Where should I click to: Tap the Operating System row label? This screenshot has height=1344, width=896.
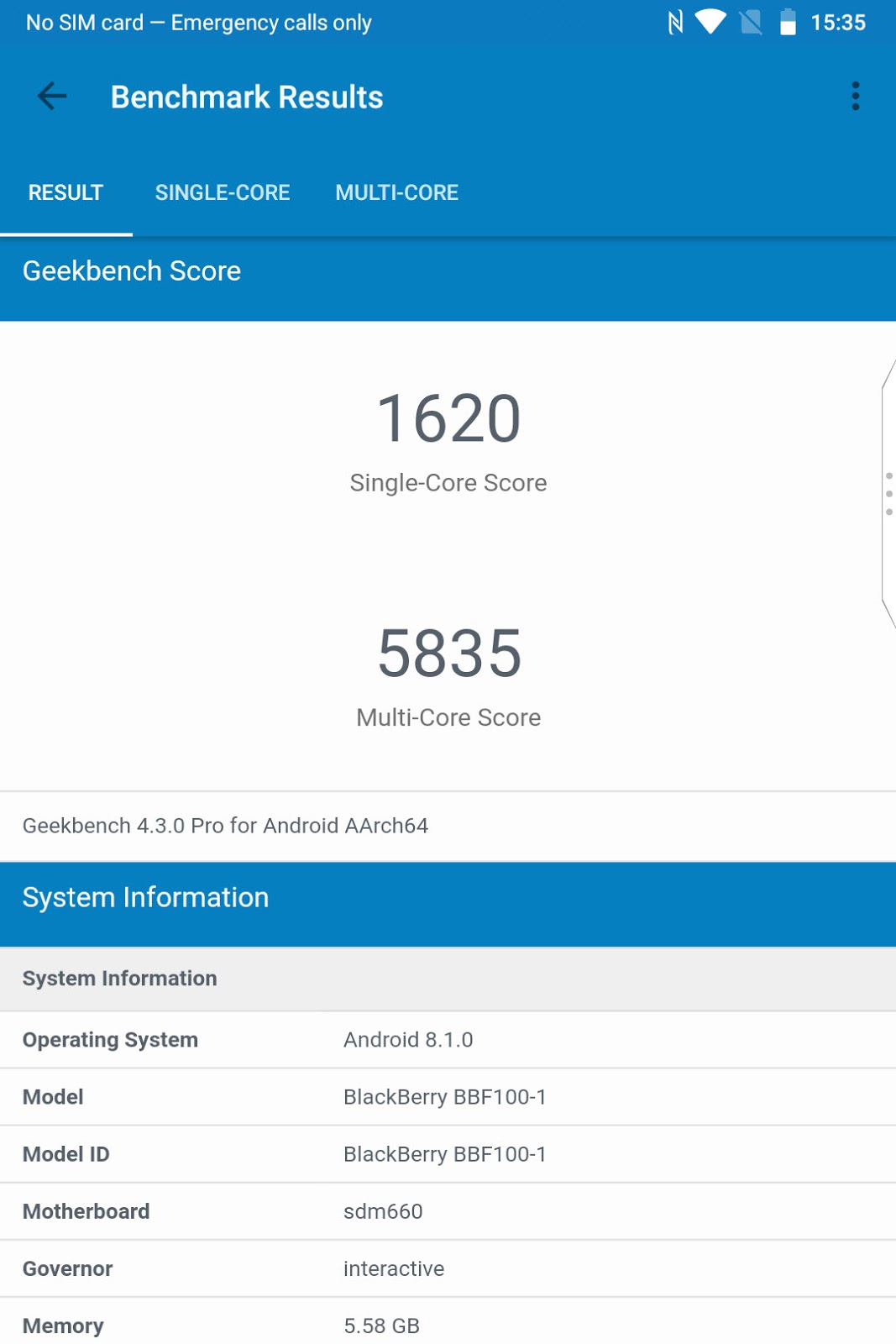click(110, 1040)
